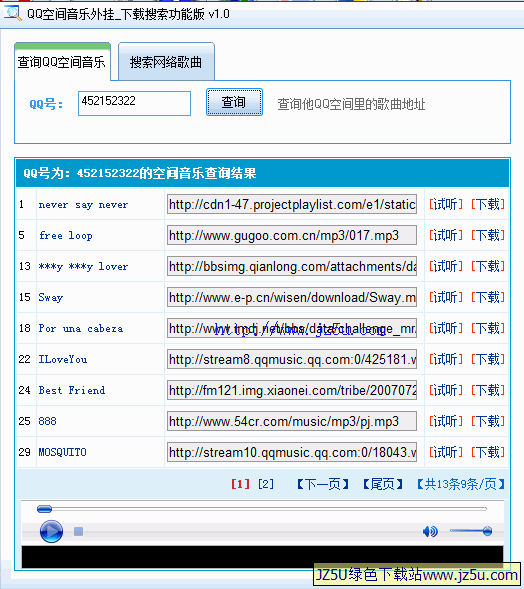The image size is (524, 589).
Task: Click song title never say never
Action: (x=83, y=205)
